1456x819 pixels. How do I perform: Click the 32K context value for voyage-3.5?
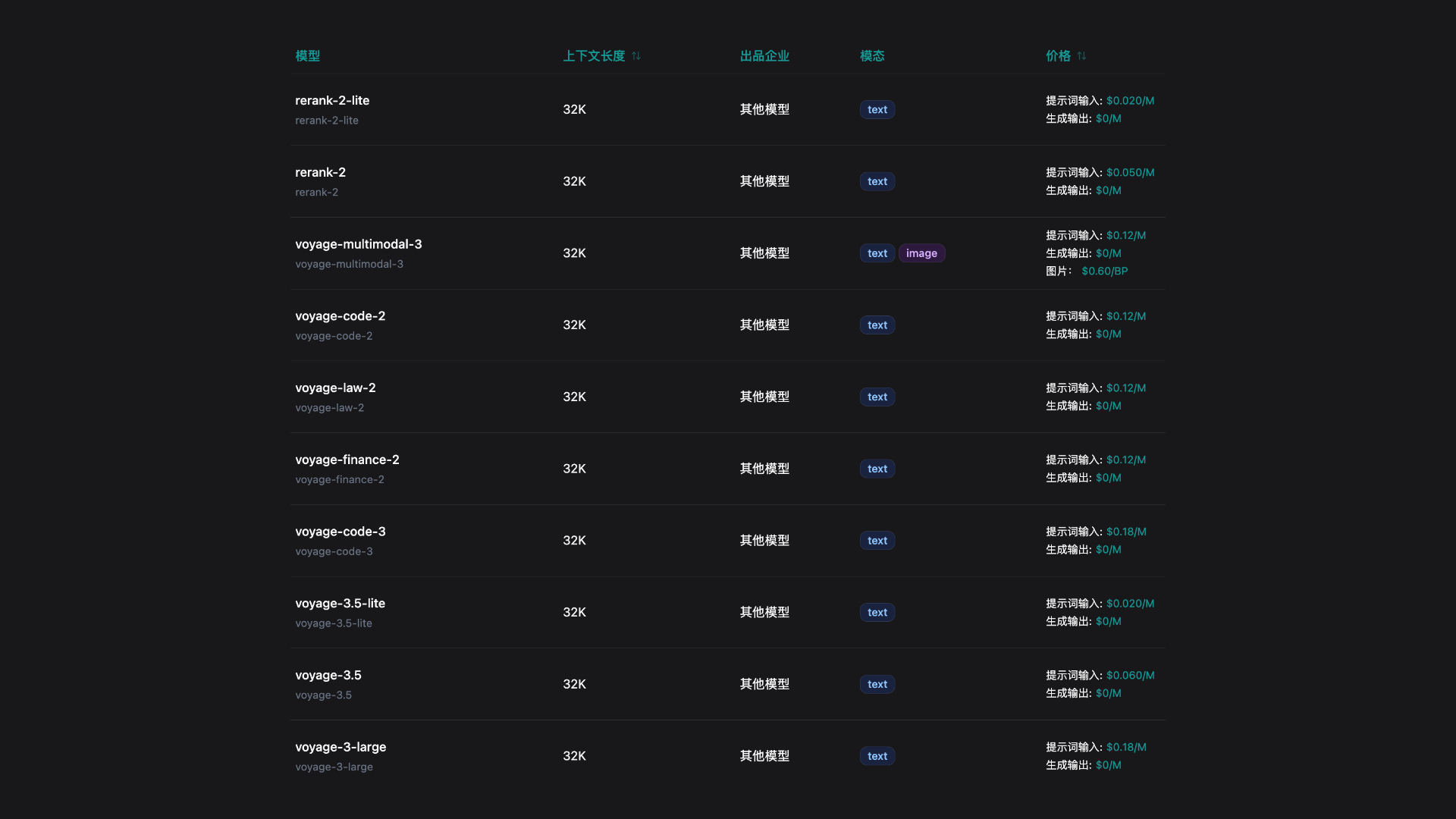(574, 685)
